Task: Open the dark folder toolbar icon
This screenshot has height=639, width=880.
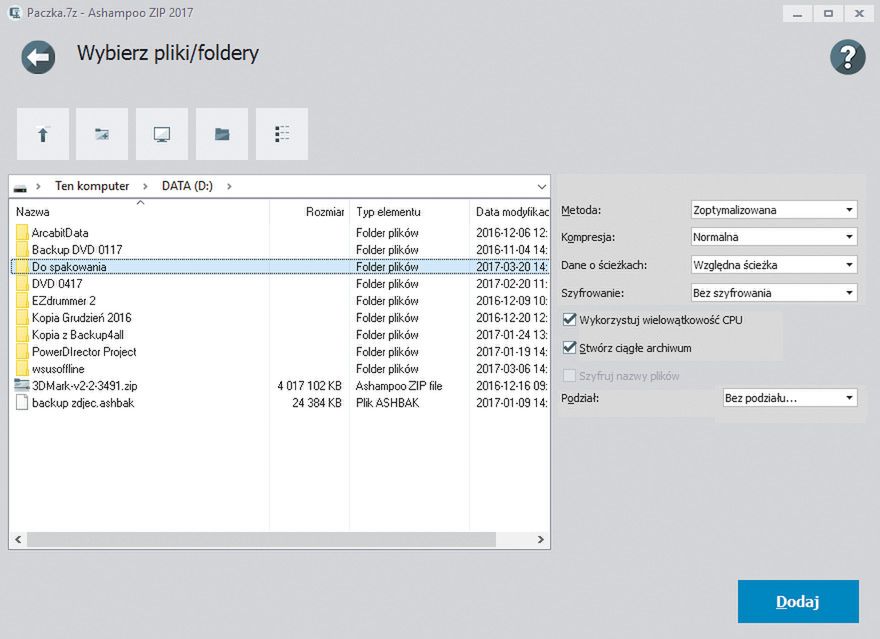Action: pos(222,134)
